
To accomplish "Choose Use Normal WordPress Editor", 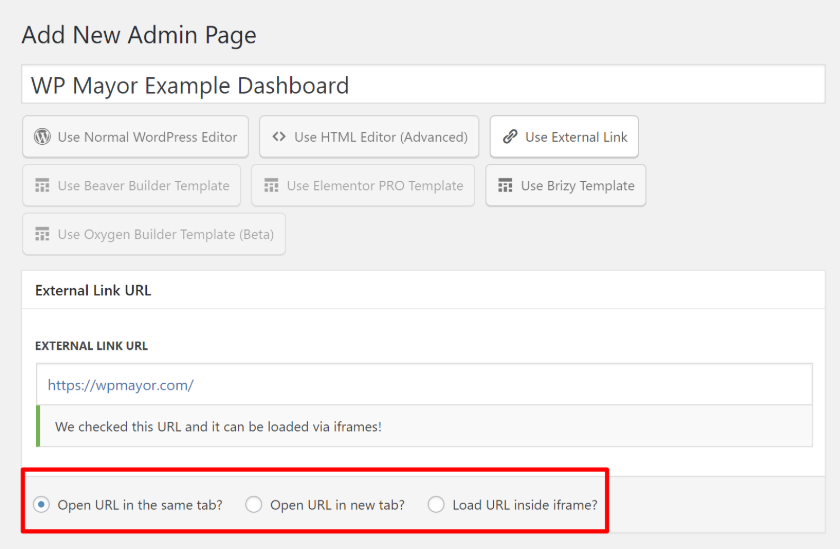I will [136, 137].
